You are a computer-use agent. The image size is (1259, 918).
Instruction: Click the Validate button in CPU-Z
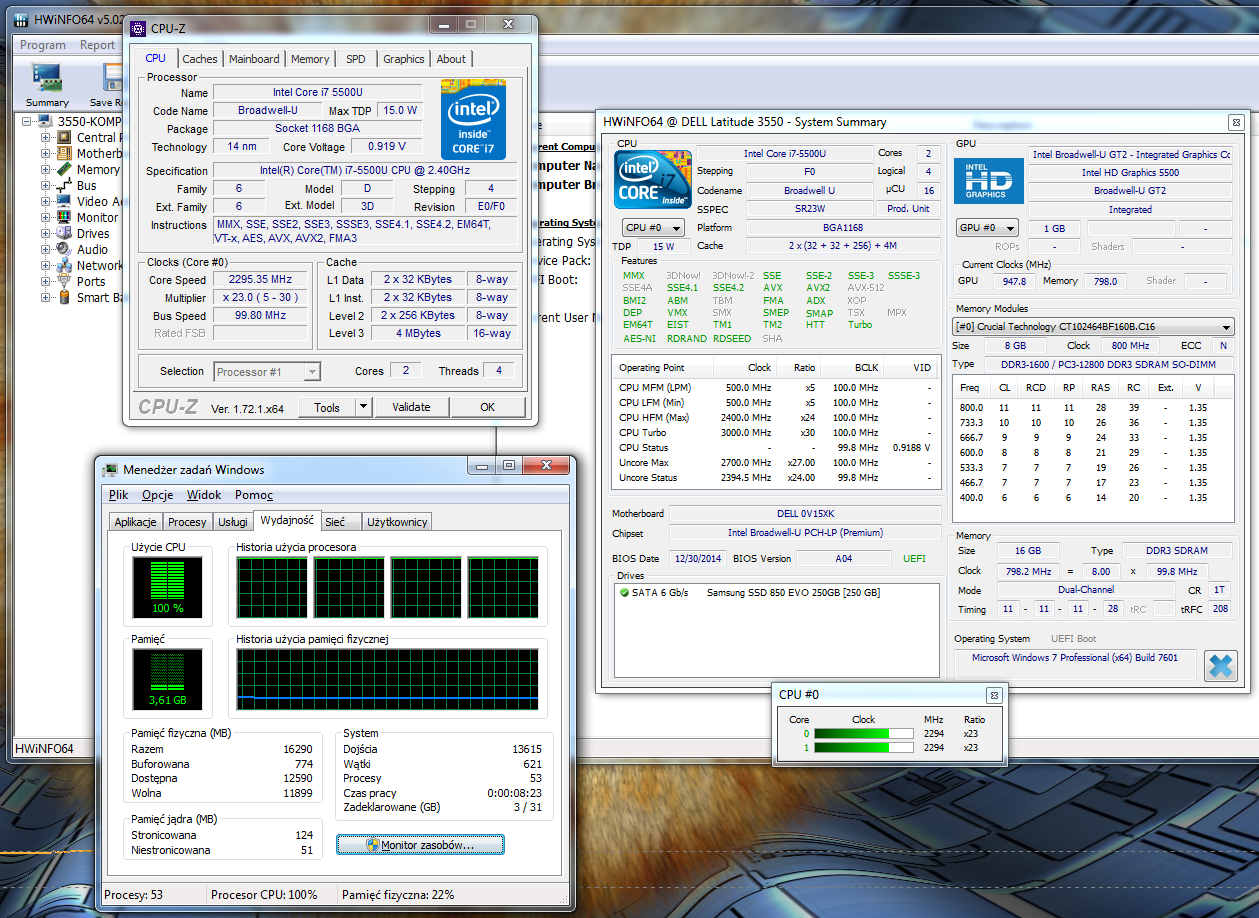411,407
